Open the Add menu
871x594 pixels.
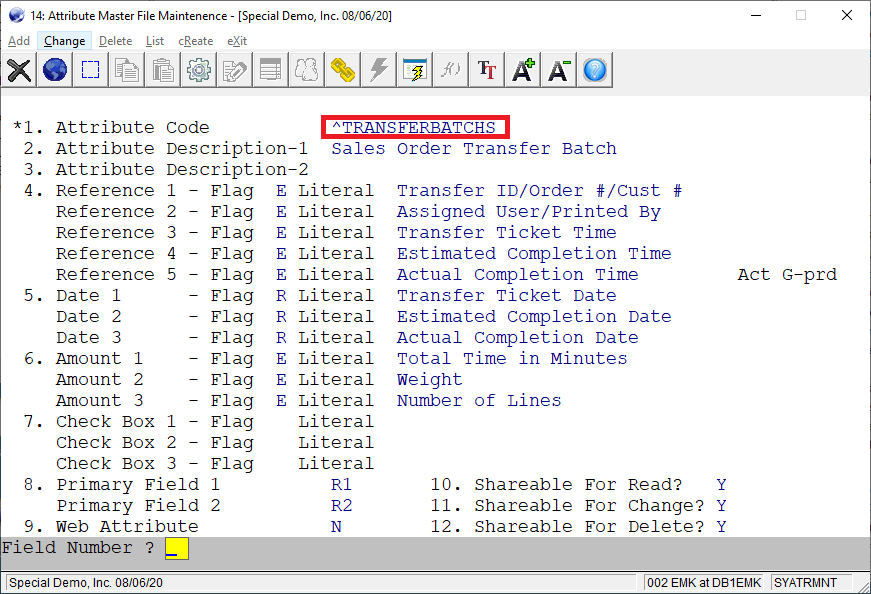click(x=19, y=41)
